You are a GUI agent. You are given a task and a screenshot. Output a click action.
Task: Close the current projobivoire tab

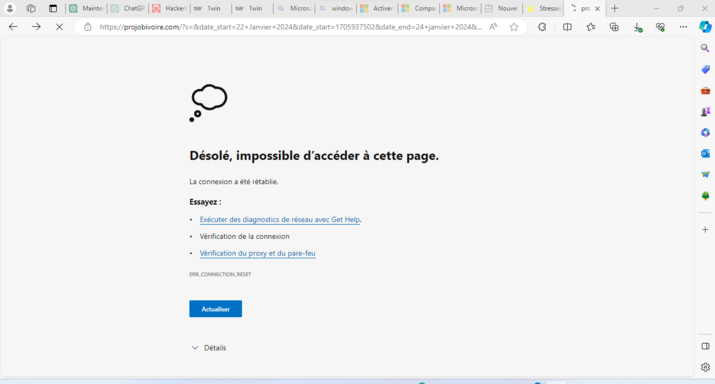597,9
